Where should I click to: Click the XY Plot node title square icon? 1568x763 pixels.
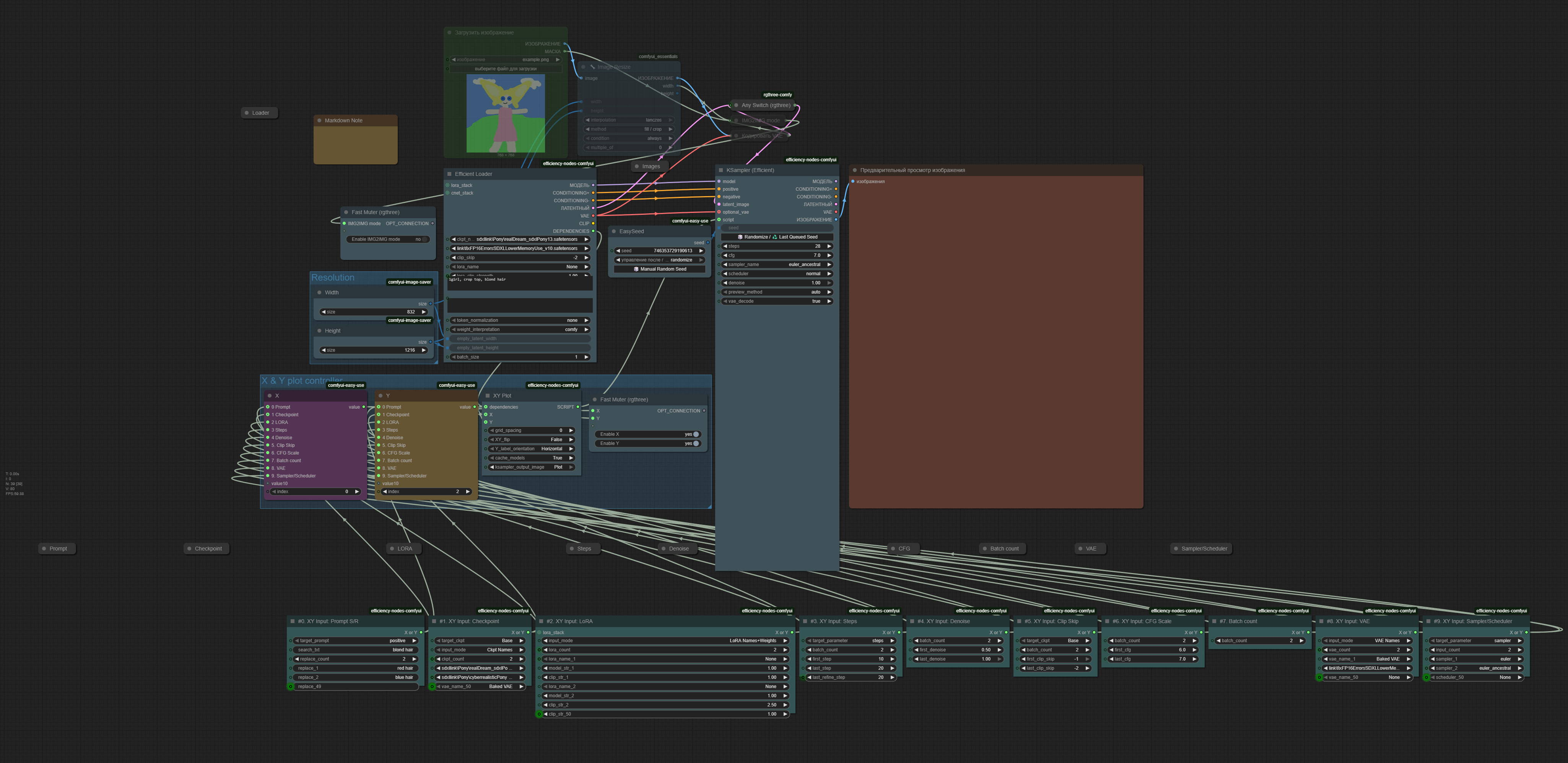coord(488,396)
